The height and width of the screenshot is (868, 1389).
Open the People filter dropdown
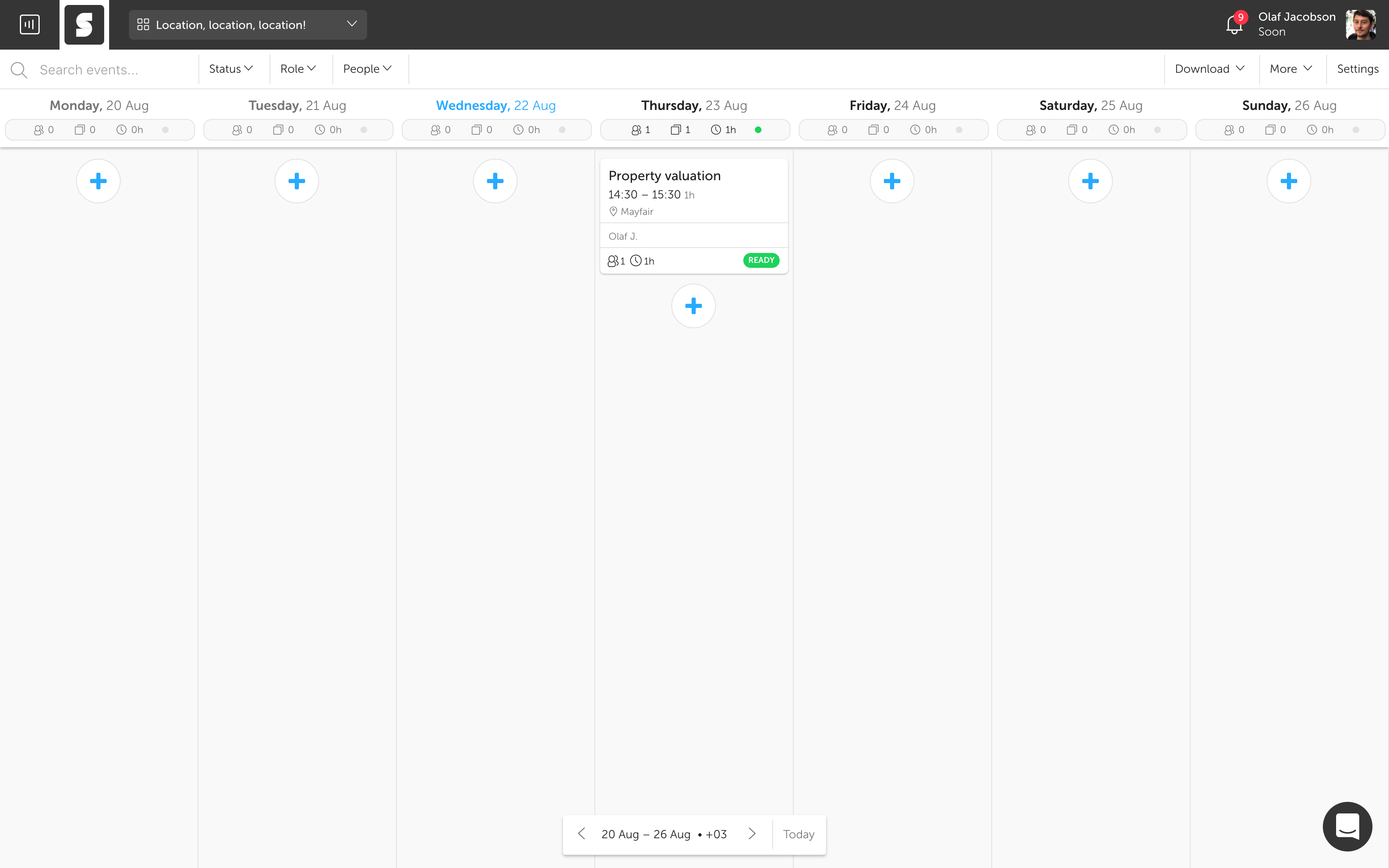(368, 69)
